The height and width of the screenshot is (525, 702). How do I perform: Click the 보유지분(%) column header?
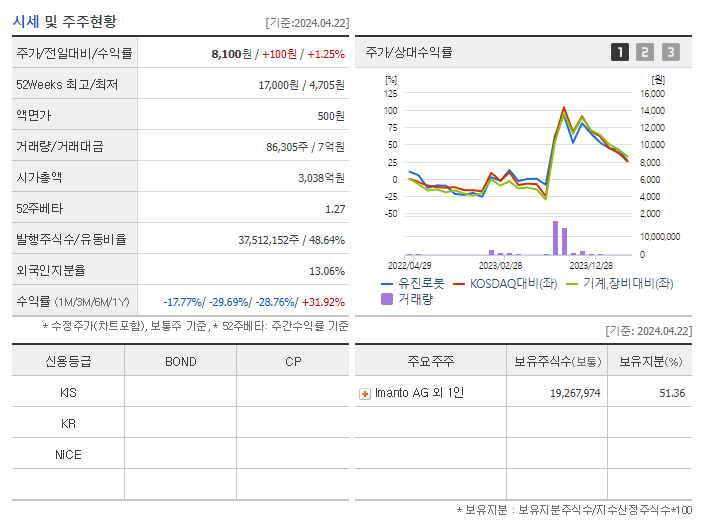tap(651, 361)
